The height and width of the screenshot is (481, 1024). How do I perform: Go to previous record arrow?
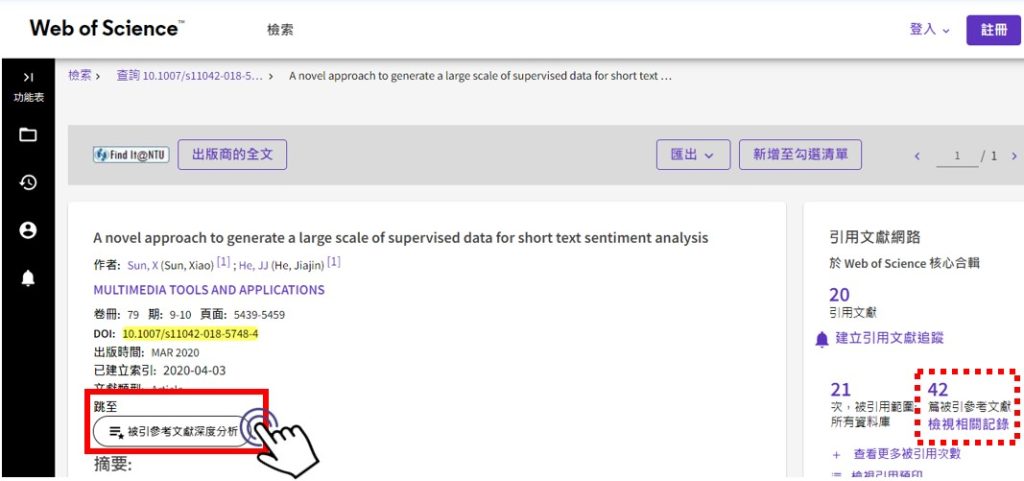(917, 157)
